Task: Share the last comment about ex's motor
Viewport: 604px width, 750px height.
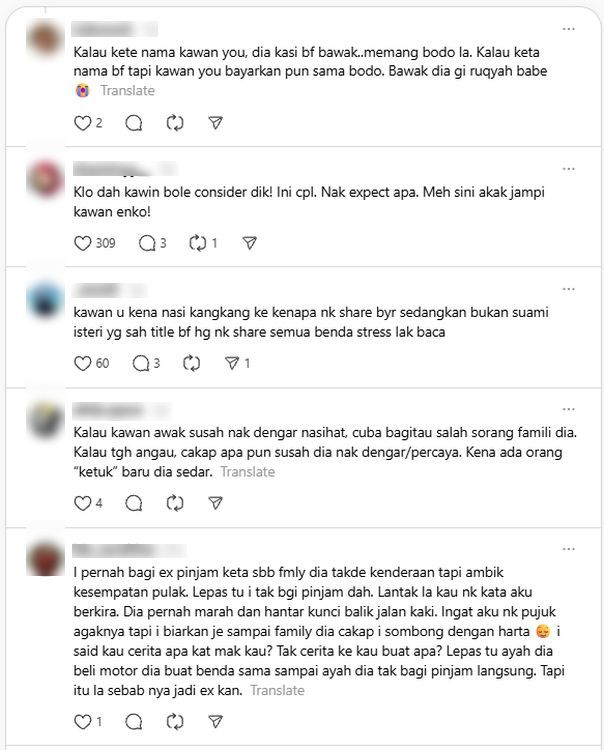Action: coord(216,721)
